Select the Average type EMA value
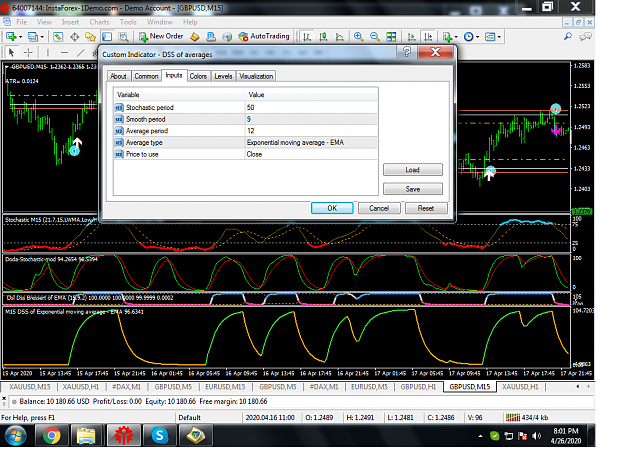The image size is (625, 469). [311, 143]
